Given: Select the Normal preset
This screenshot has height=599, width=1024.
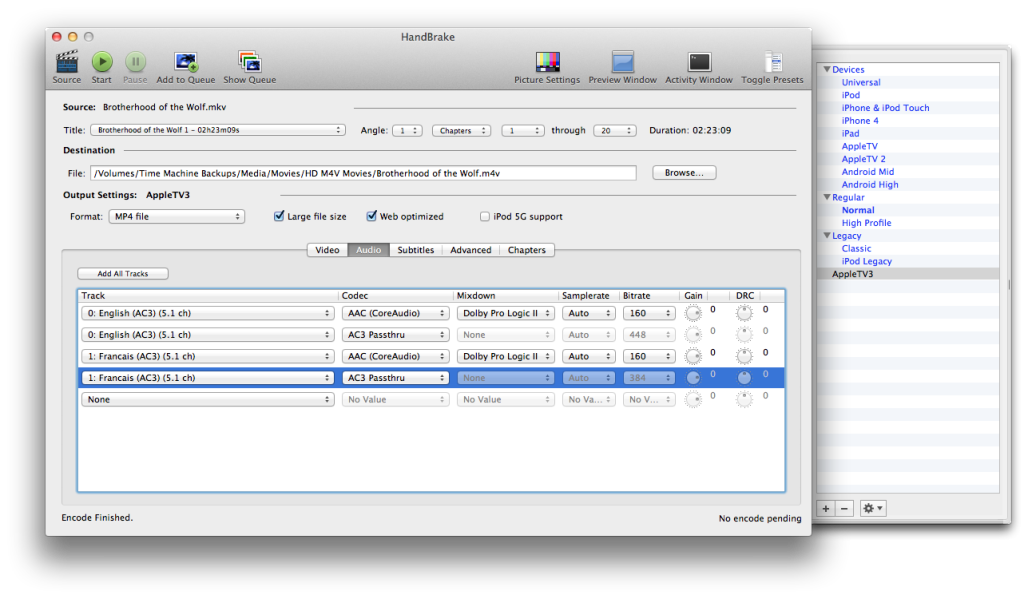Looking at the screenshot, I should click(857, 210).
